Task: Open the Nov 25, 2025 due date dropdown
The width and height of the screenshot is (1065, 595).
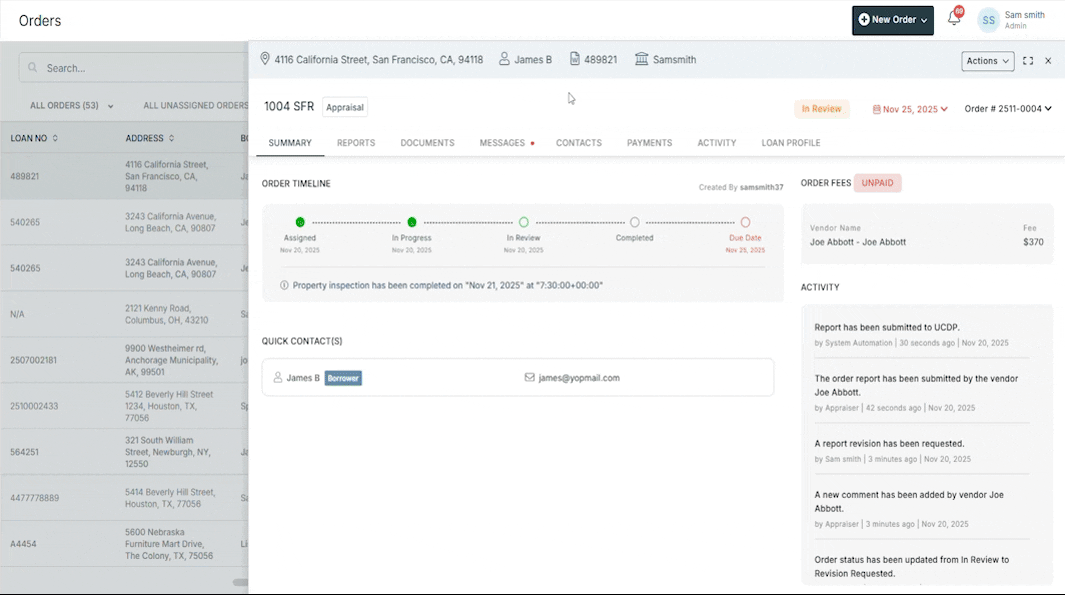Action: [x=910, y=109]
